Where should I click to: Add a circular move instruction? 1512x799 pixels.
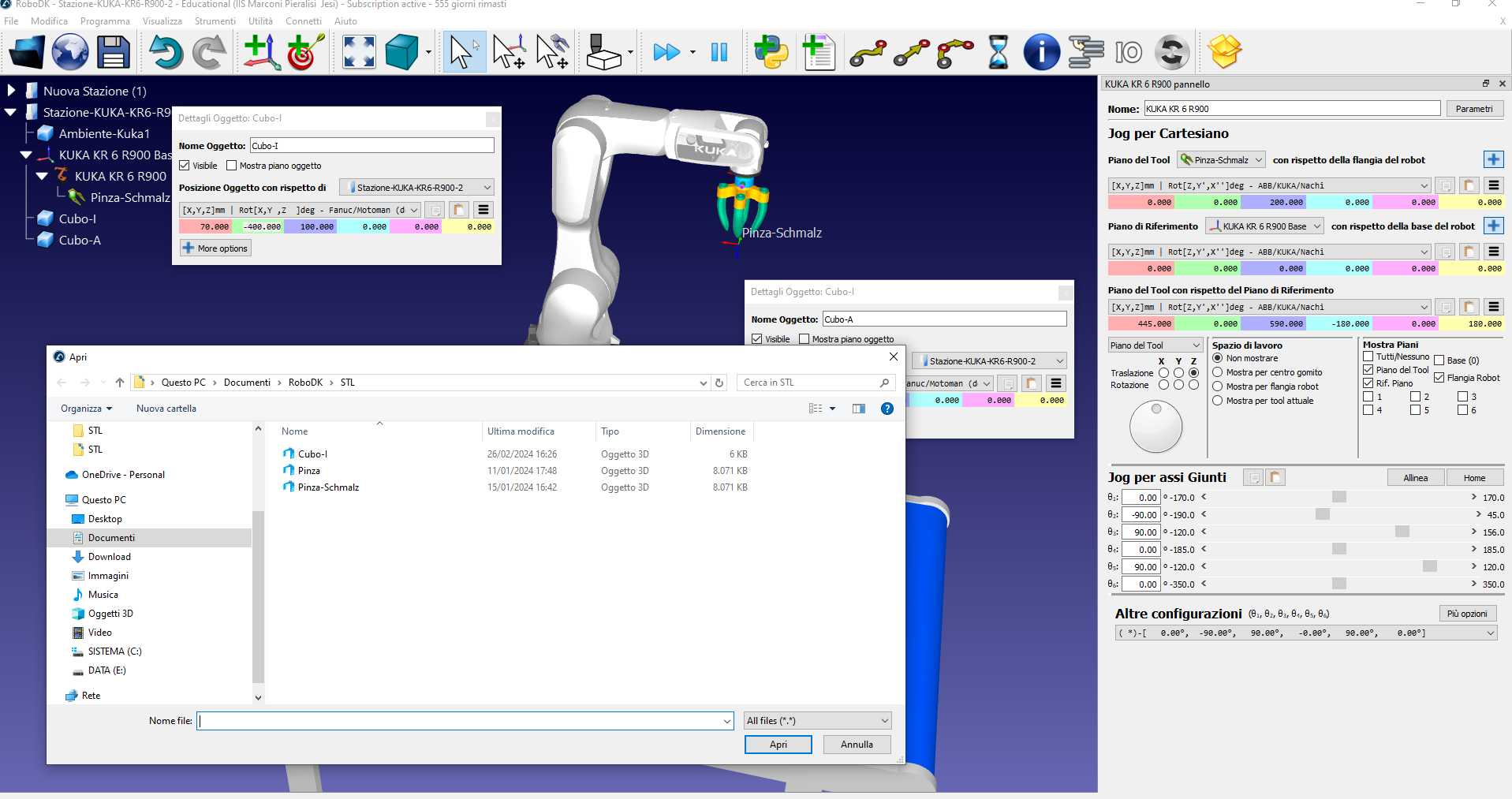955,52
